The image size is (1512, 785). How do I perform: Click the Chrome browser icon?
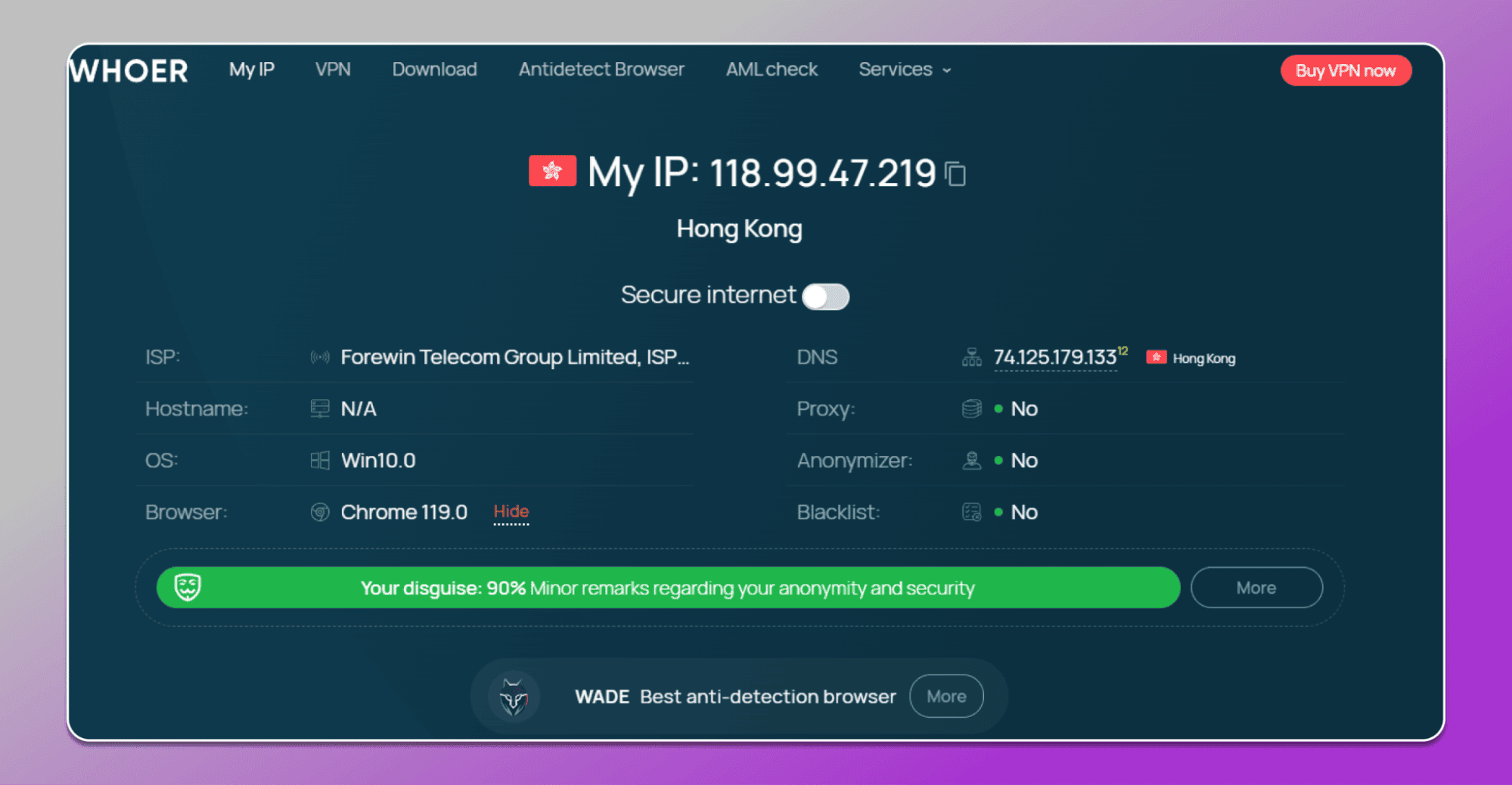320,512
